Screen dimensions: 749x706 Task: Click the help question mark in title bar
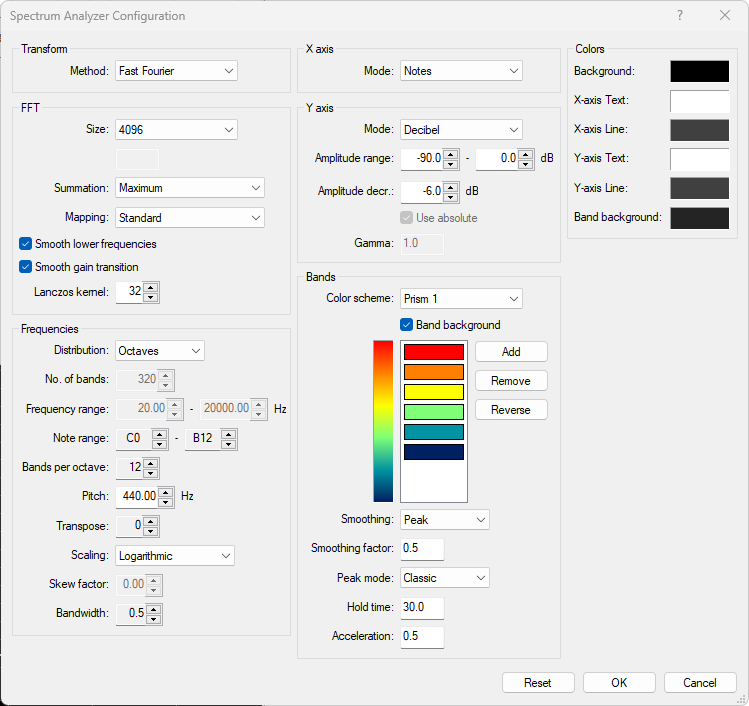pyautogui.click(x=680, y=16)
